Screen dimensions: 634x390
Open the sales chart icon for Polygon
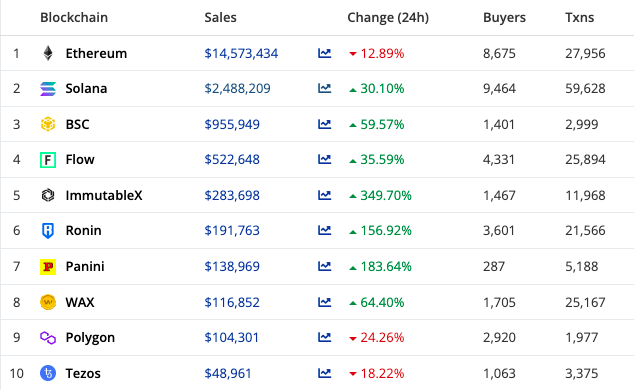324,337
